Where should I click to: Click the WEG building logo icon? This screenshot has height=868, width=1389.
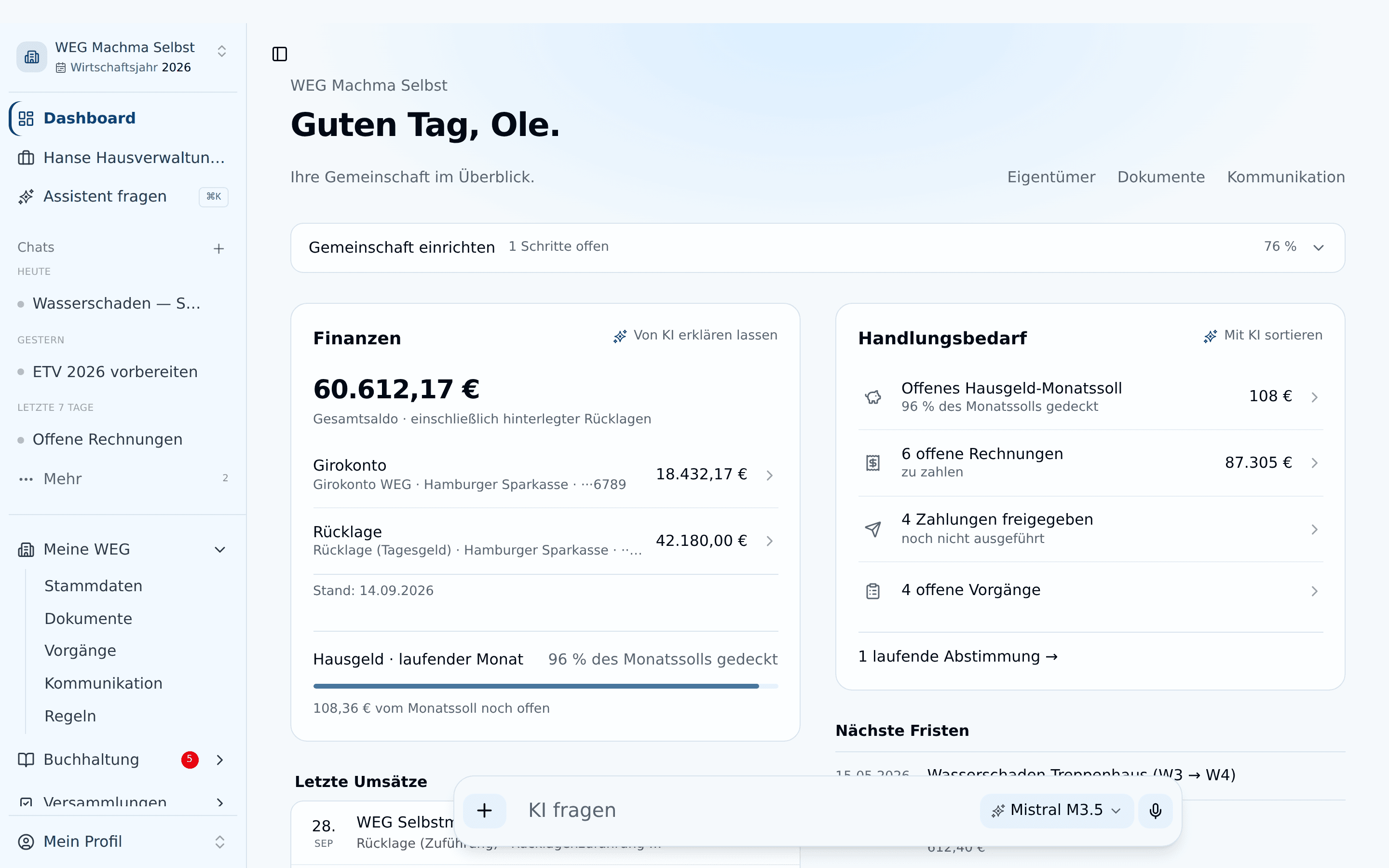click(x=31, y=57)
